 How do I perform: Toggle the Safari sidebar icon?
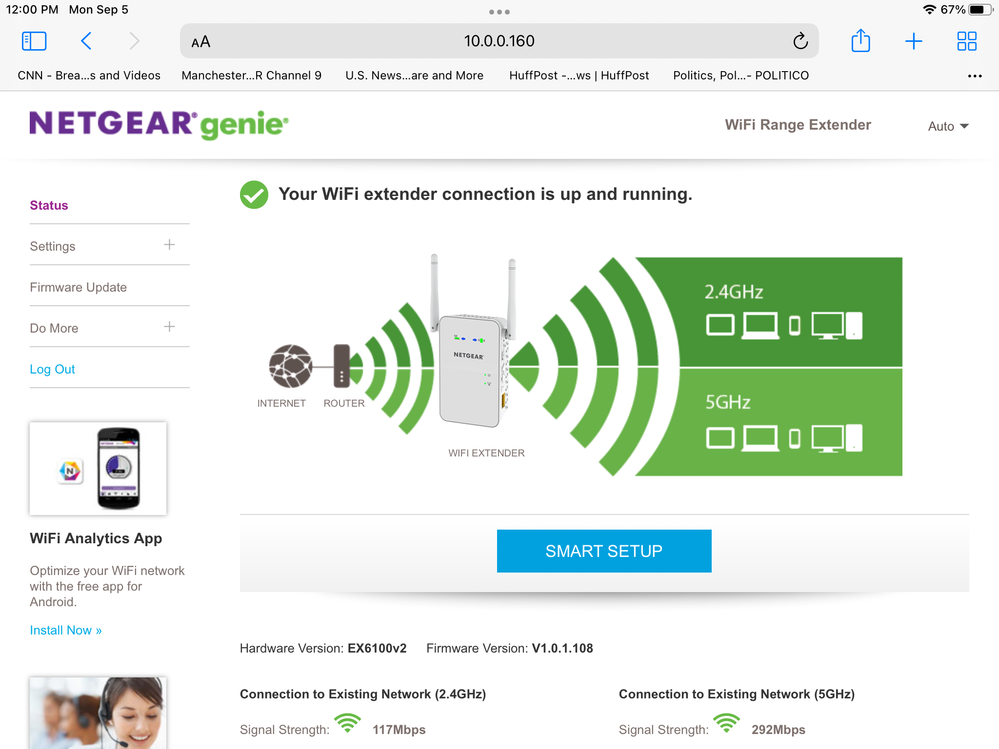click(34, 41)
